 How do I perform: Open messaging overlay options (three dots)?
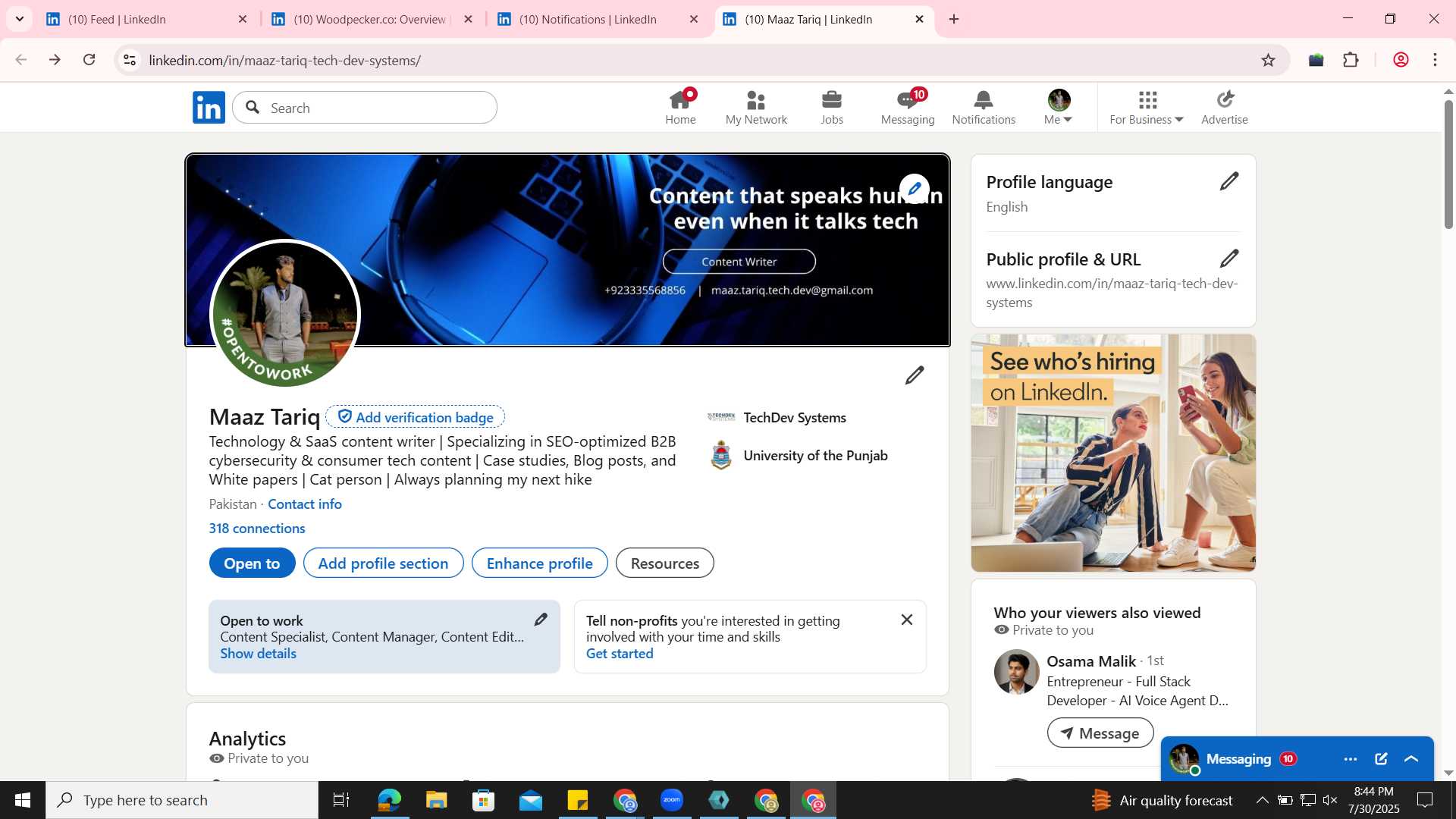(1351, 759)
